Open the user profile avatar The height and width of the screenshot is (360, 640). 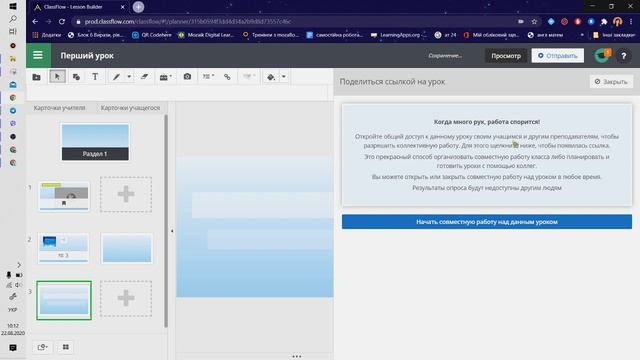tap(602, 56)
